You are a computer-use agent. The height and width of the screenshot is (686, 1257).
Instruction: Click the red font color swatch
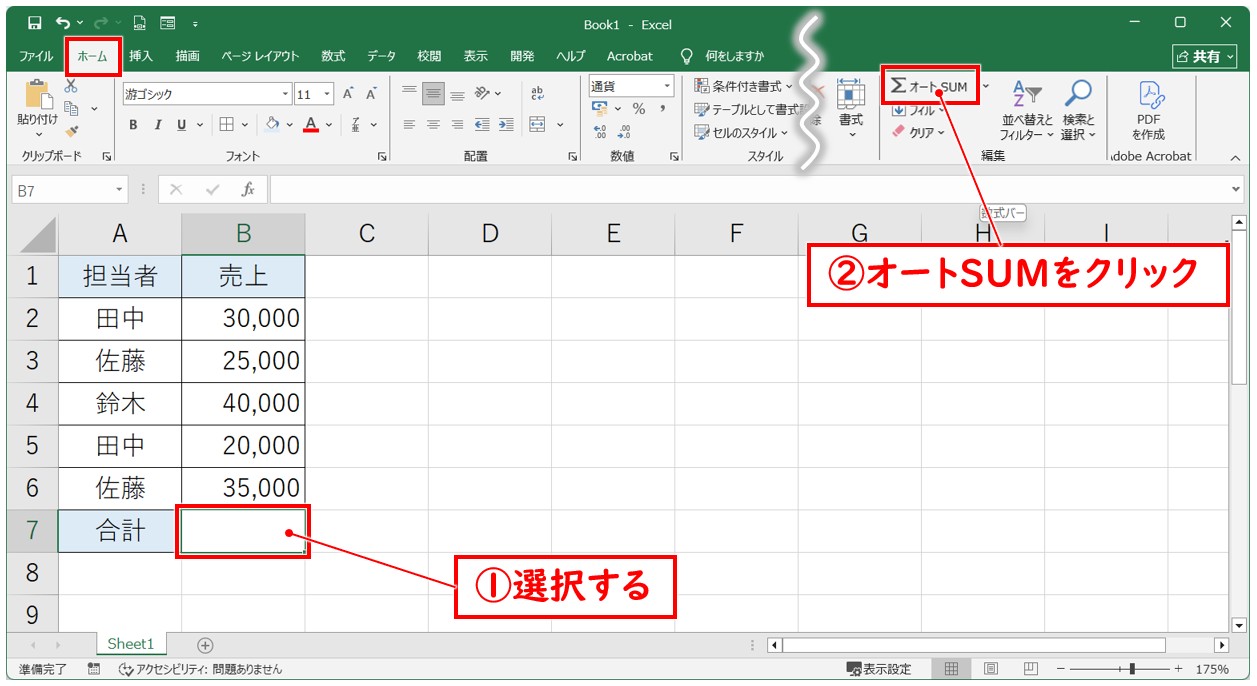click(x=311, y=125)
